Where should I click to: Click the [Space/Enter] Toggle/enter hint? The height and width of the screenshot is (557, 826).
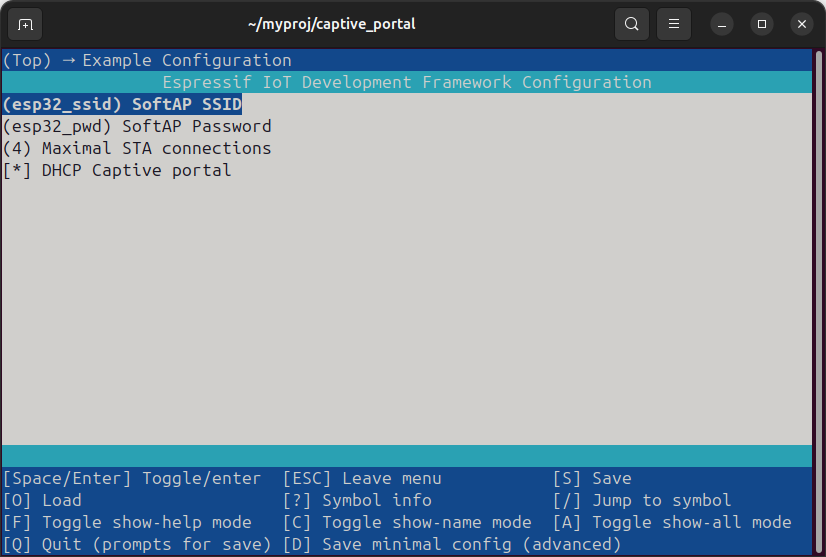pos(132,478)
